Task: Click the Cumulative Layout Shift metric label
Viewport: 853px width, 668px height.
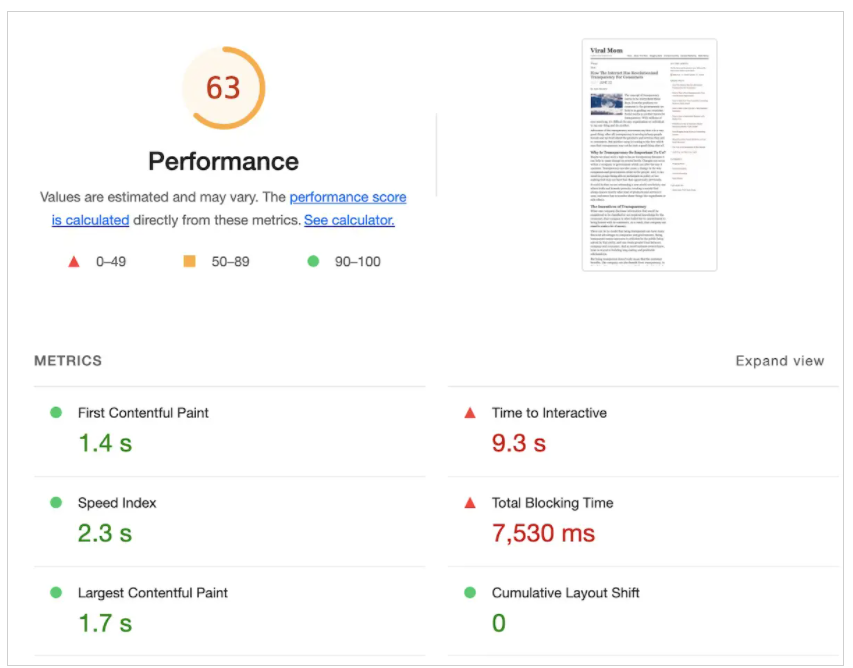Action: (x=565, y=593)
